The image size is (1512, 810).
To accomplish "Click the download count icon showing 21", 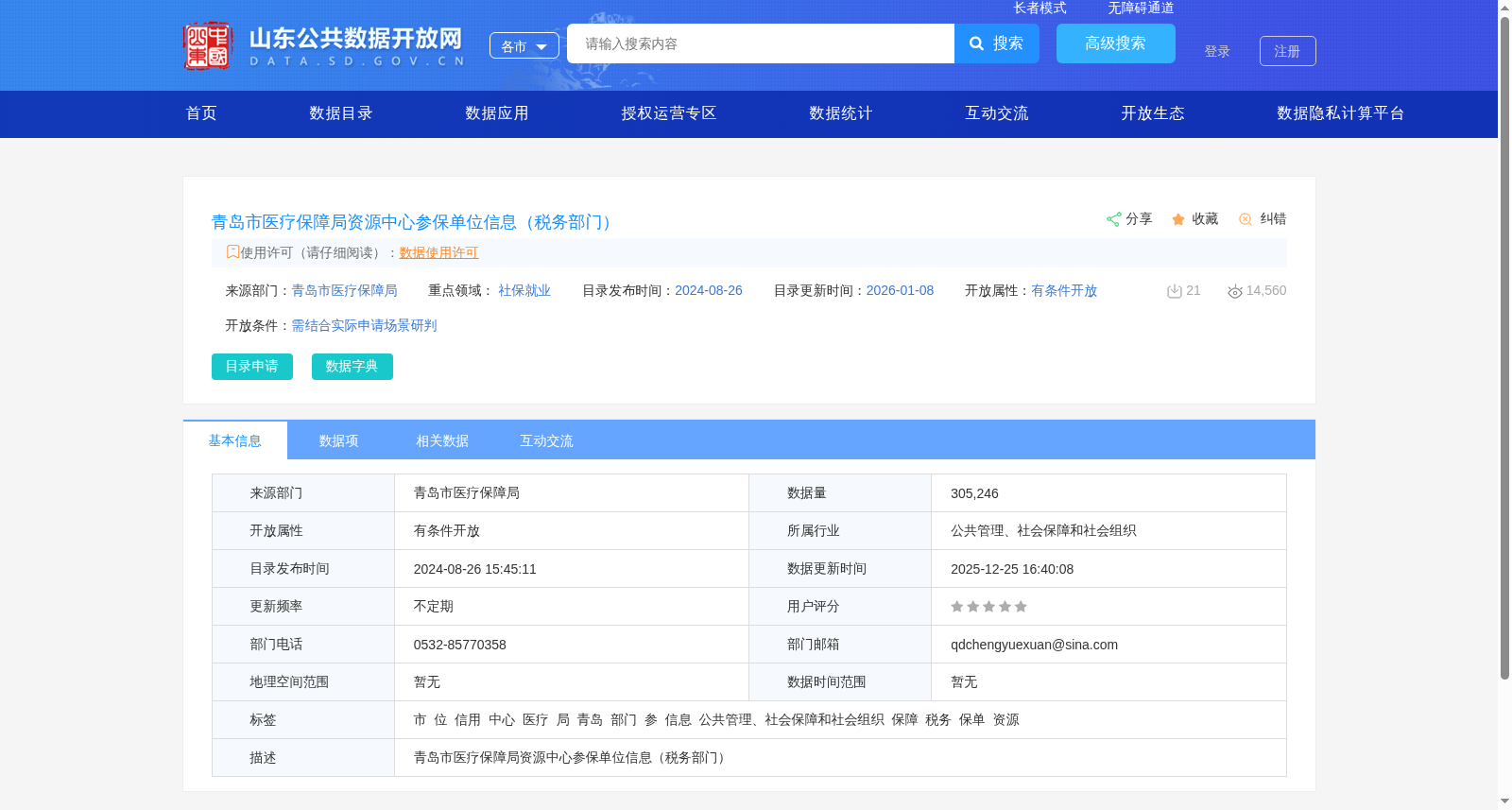I will [x=1175, y=291].
